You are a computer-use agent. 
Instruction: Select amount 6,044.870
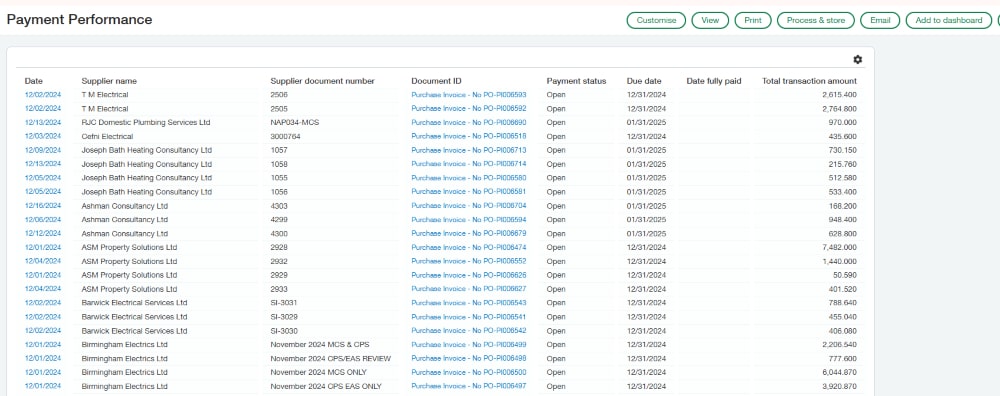840,372
